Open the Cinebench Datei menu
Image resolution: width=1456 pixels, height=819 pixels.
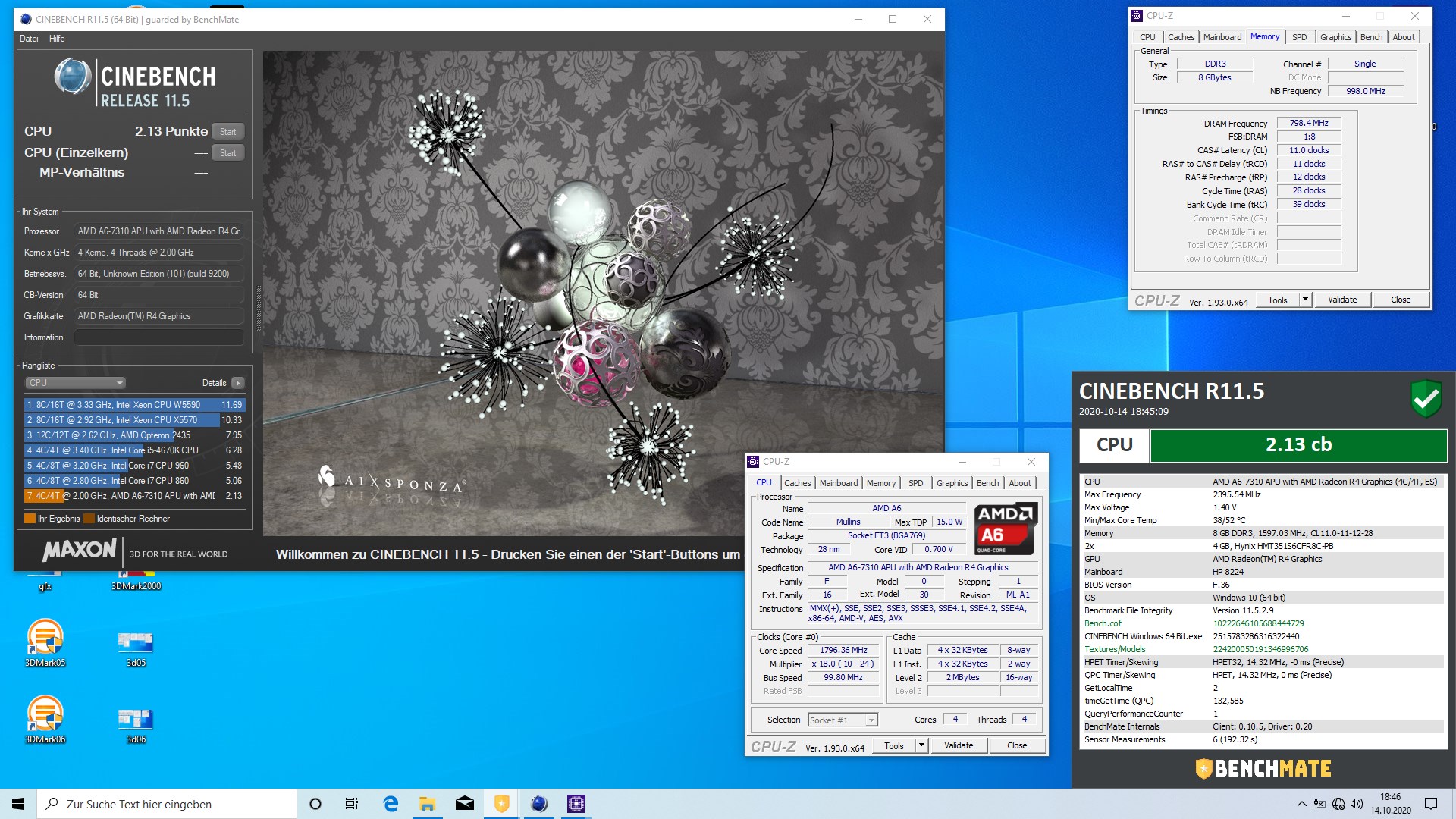29,39
